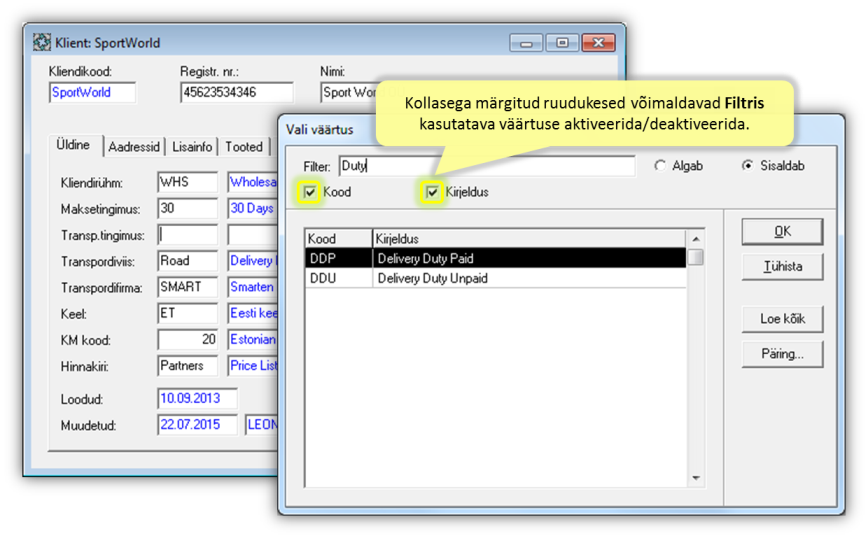Click the Klient window title bar app icon
This screenshot has width=868, height=538.
(42, 43)
